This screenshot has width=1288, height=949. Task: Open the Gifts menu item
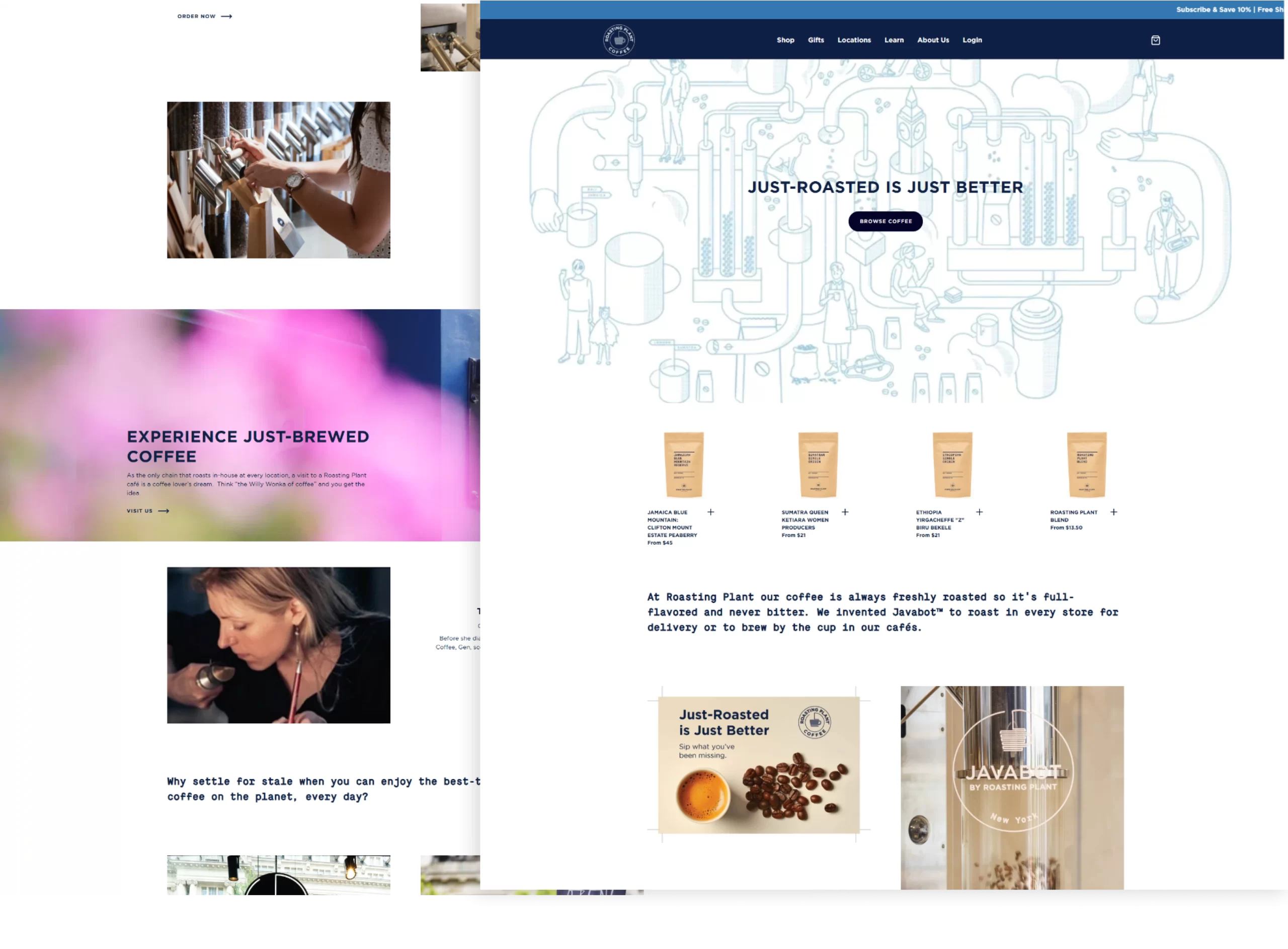816,40
